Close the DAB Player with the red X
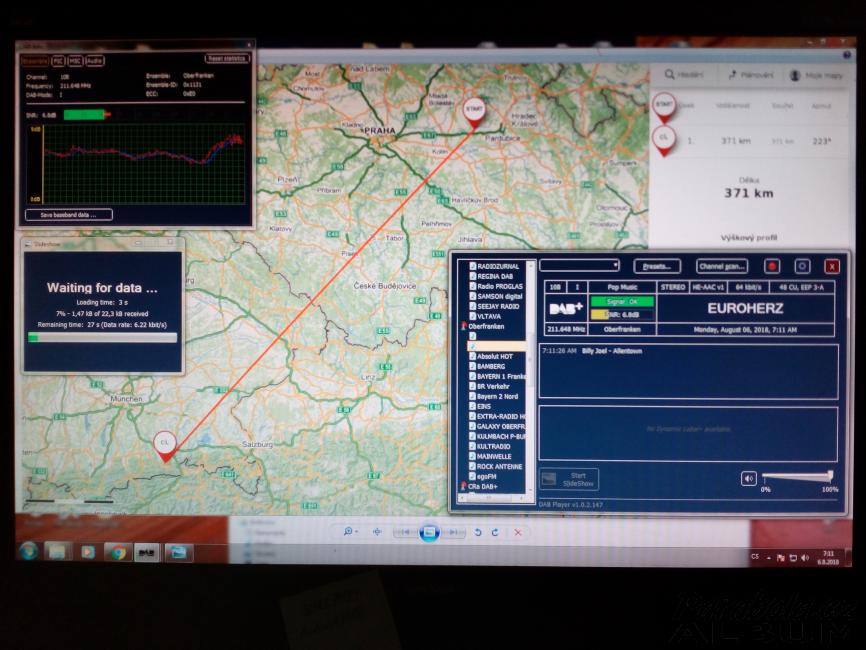The height and width of the screenshot is (650, 866). click(x=832, y=267)
